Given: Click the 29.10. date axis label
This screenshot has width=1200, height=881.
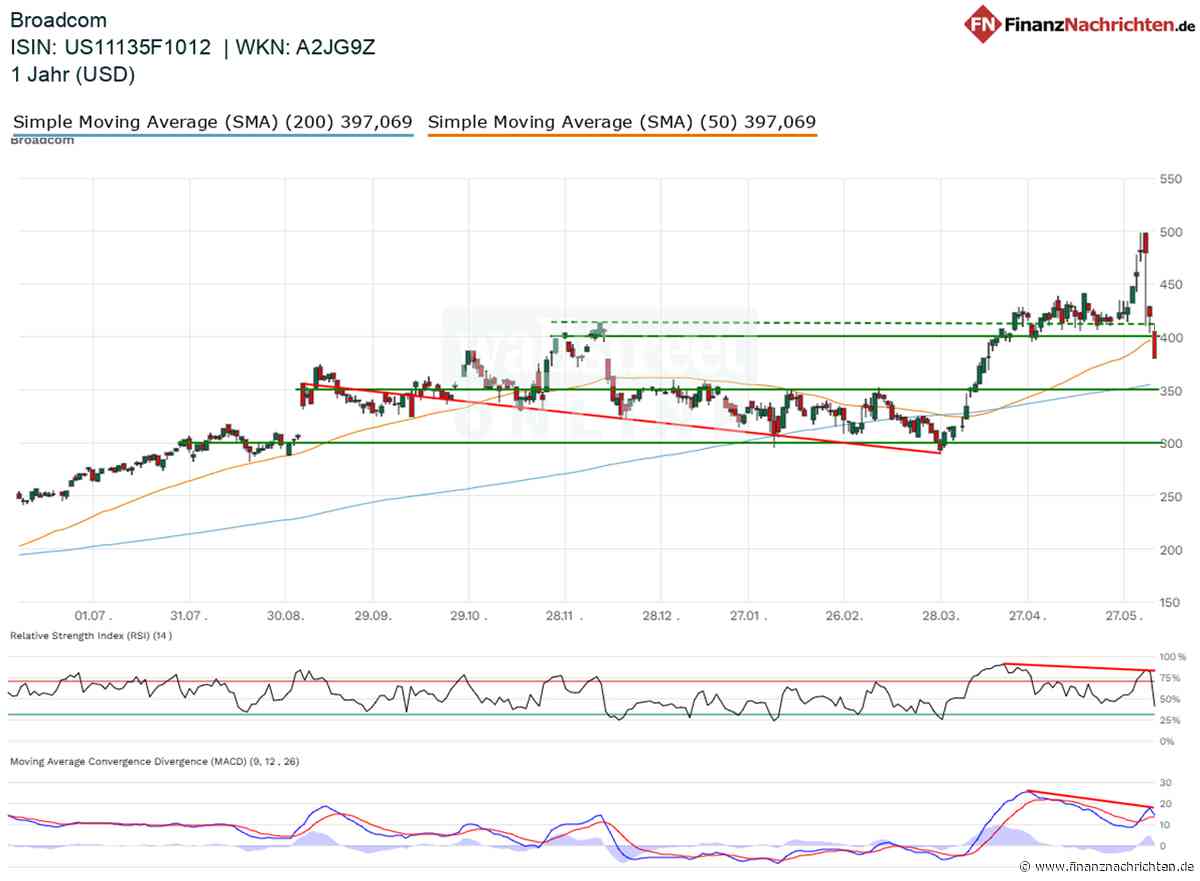Looking at the screenshot, I should click(x=467, y=616).
